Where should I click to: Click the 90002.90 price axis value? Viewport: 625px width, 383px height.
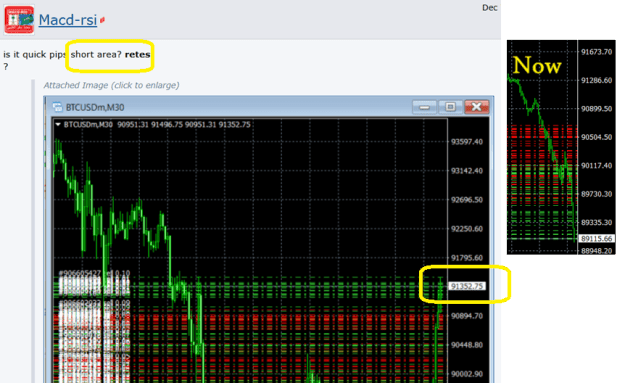(467, 374)
